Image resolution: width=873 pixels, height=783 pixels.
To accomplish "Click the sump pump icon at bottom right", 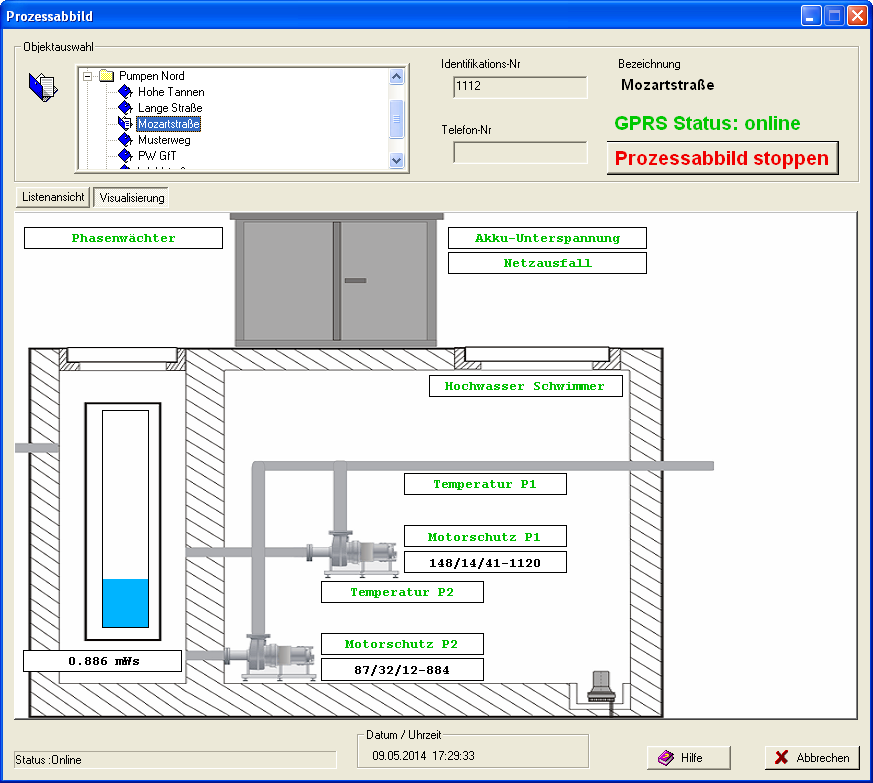I will point(600,686).
